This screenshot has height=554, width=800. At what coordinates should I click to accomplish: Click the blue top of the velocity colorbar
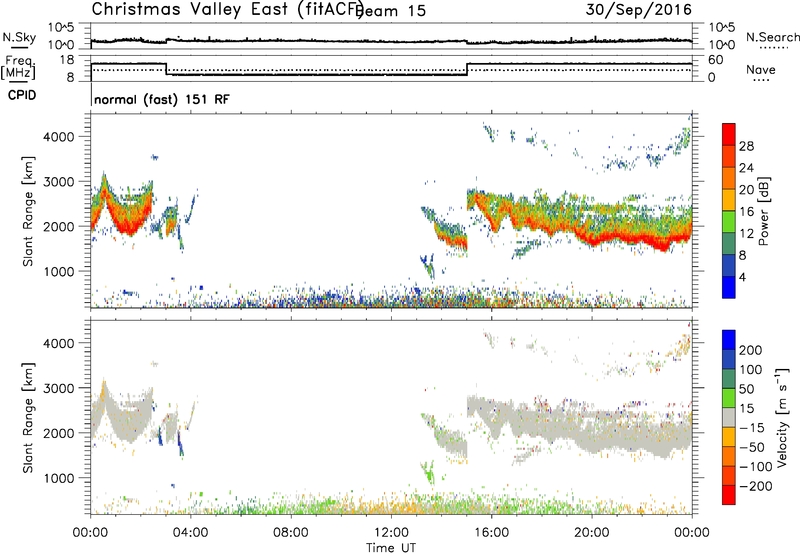pos(729,340)
